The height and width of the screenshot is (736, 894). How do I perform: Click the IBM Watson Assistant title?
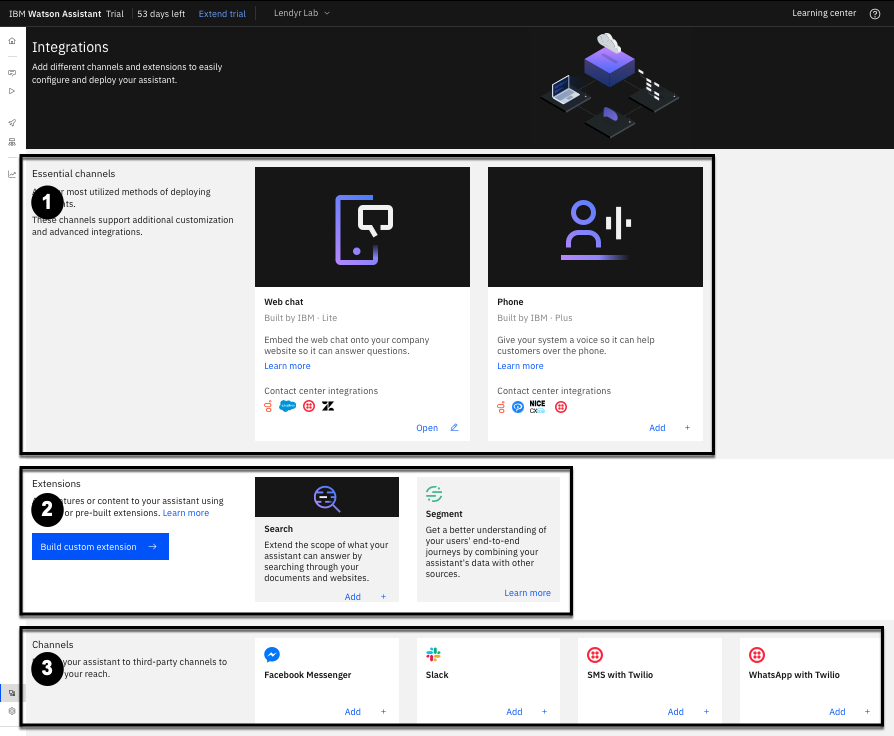click(55, 14)
